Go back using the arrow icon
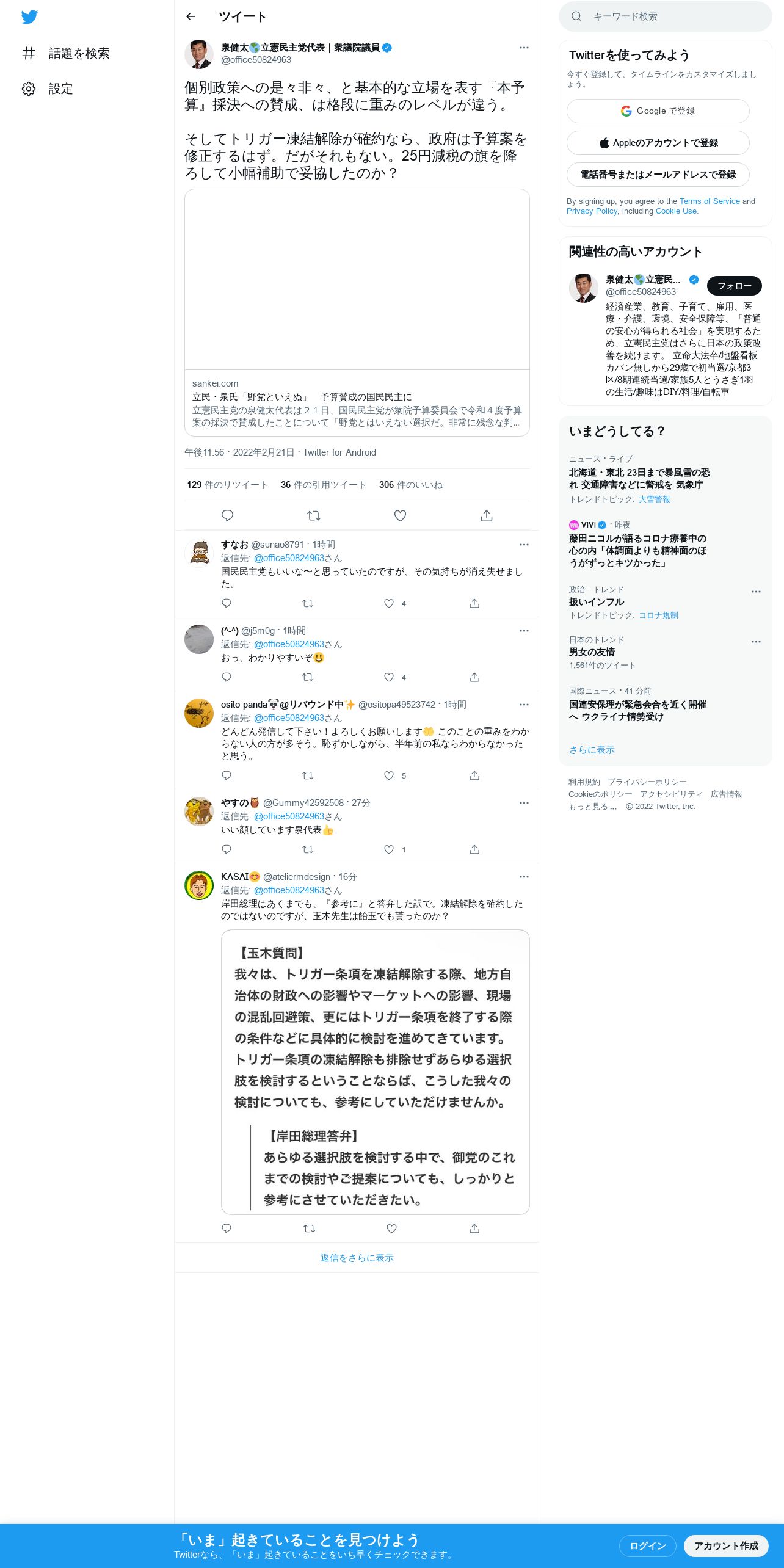Image resolution: width=784 pixels, height=1568 pixels. tap(191, 16)
